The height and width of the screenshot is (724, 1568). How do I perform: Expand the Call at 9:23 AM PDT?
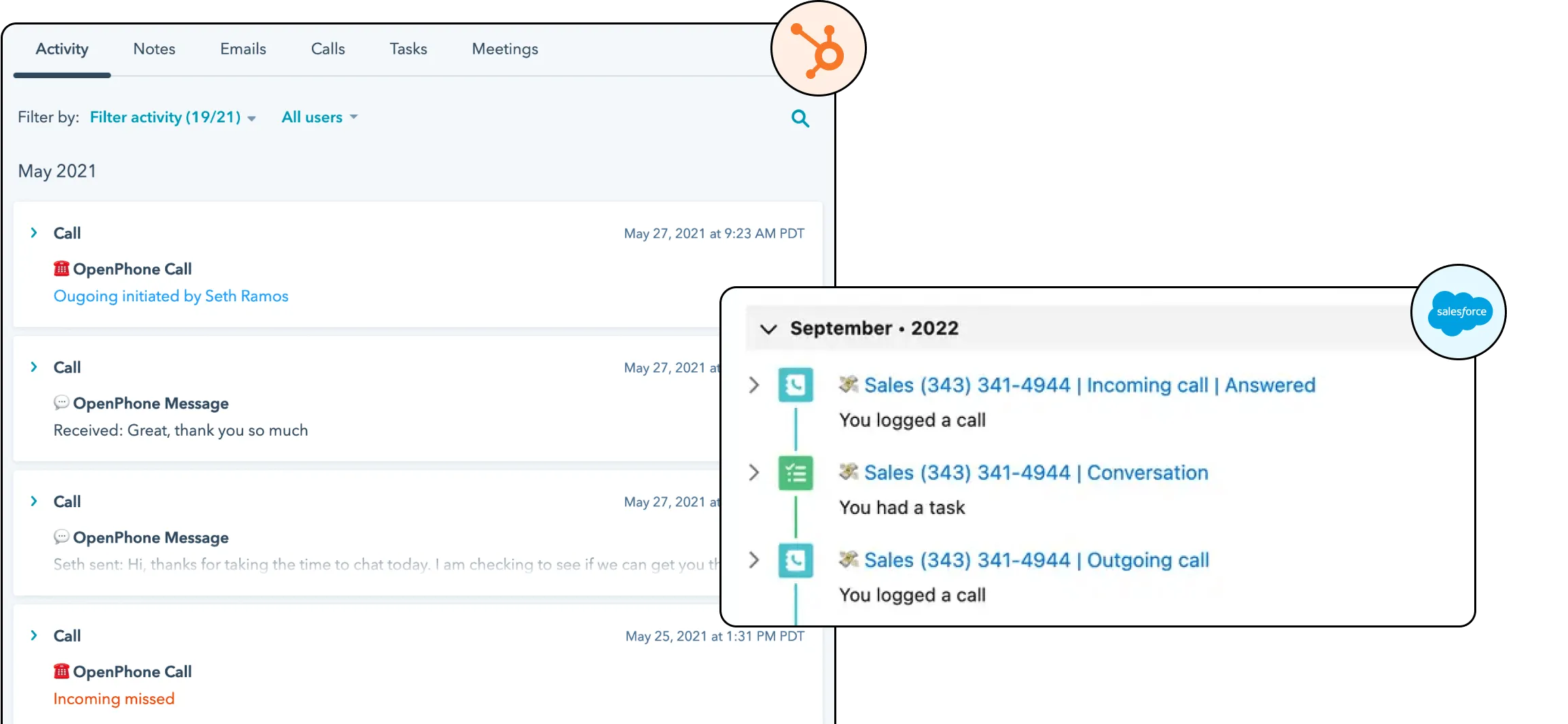[34, 232]
